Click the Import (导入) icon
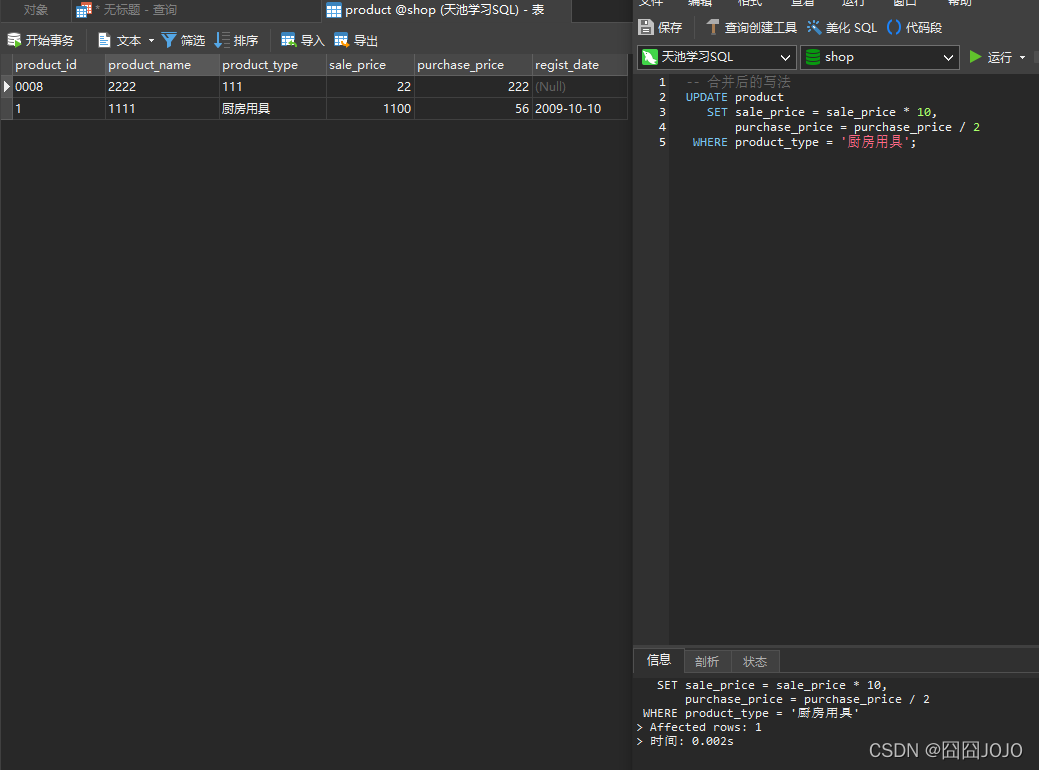The image size is (1039, 770). (288, 40)
